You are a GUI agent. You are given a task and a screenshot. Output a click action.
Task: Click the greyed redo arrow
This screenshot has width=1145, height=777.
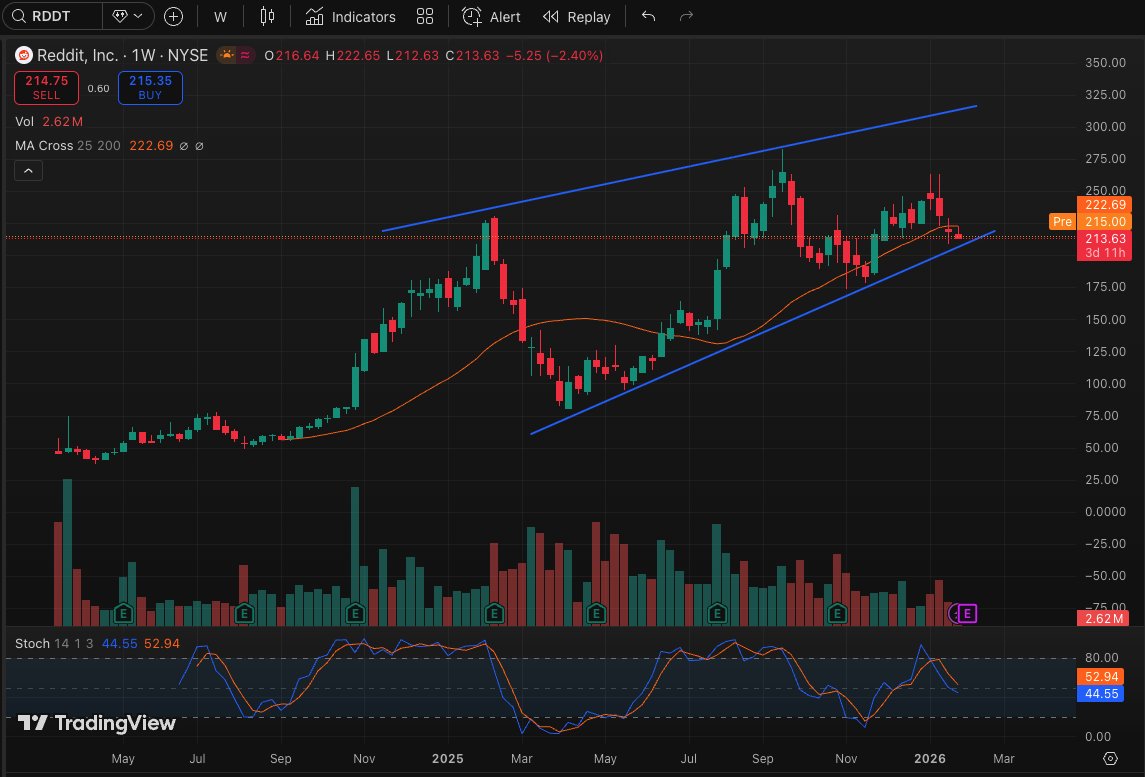coord(686,16)
